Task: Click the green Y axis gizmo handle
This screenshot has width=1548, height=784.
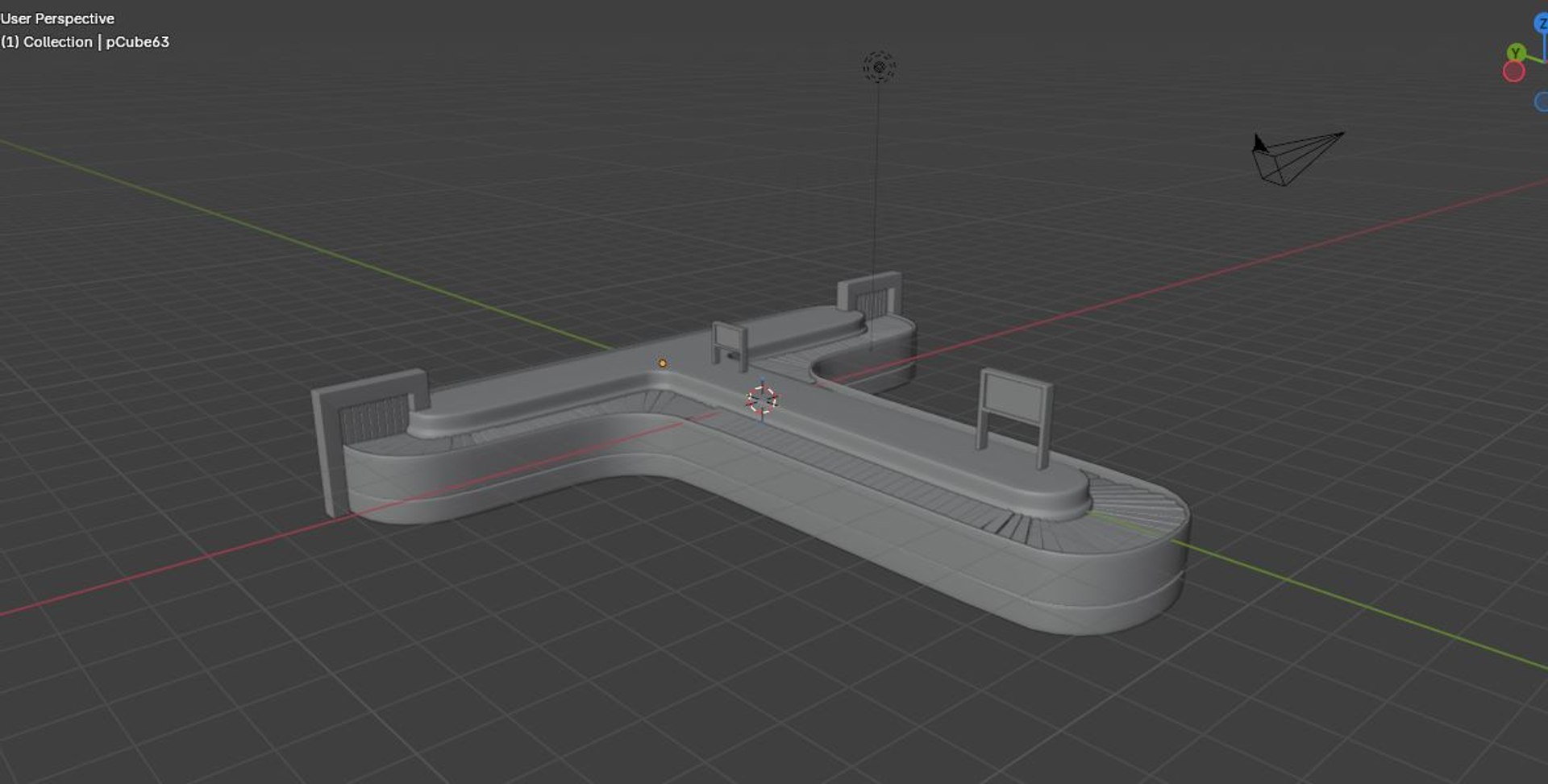Action: pyautogui.click(x=1516, y=53)
